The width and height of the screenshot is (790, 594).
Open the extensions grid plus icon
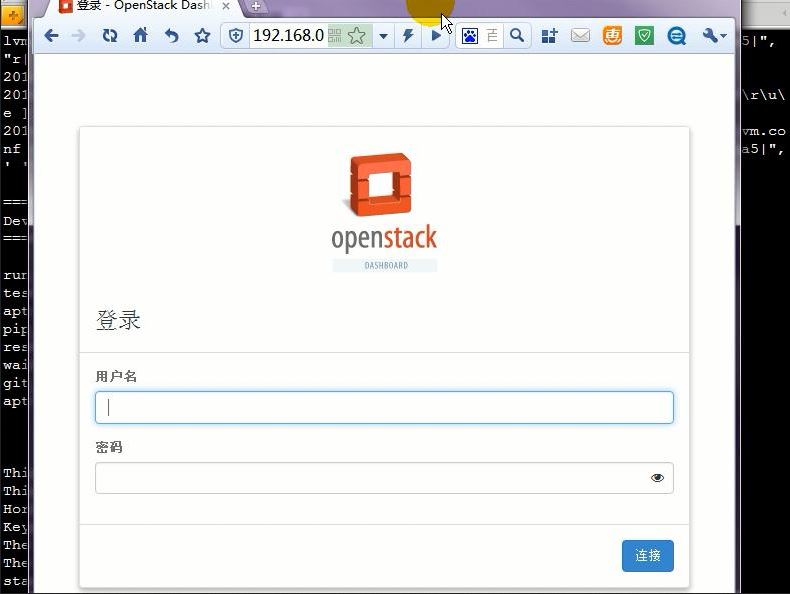[549, 36]
